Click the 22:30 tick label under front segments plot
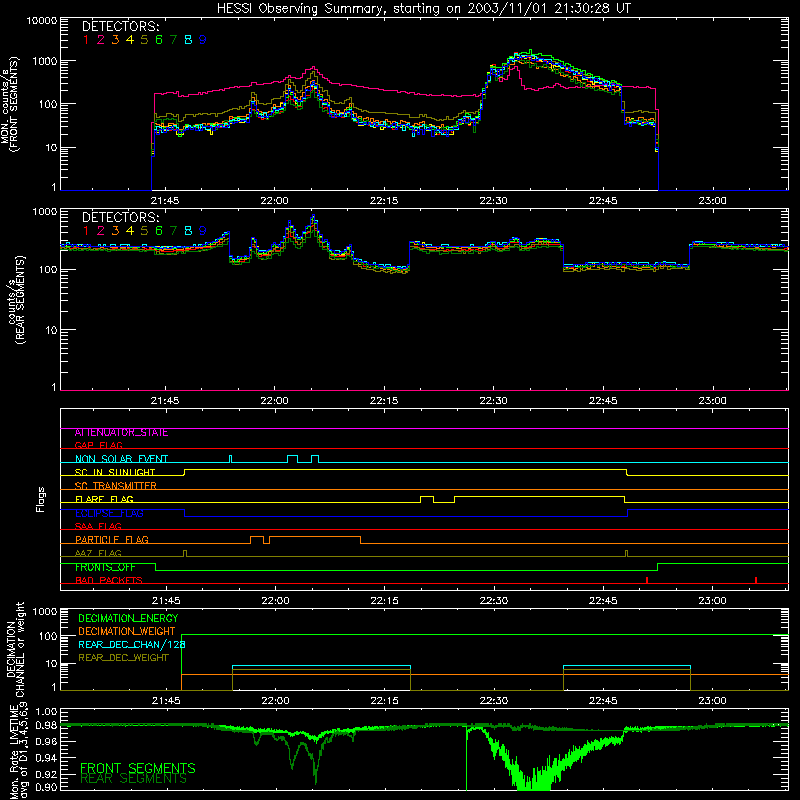Screen dimensions: 800x800 (x=493, y=201)
